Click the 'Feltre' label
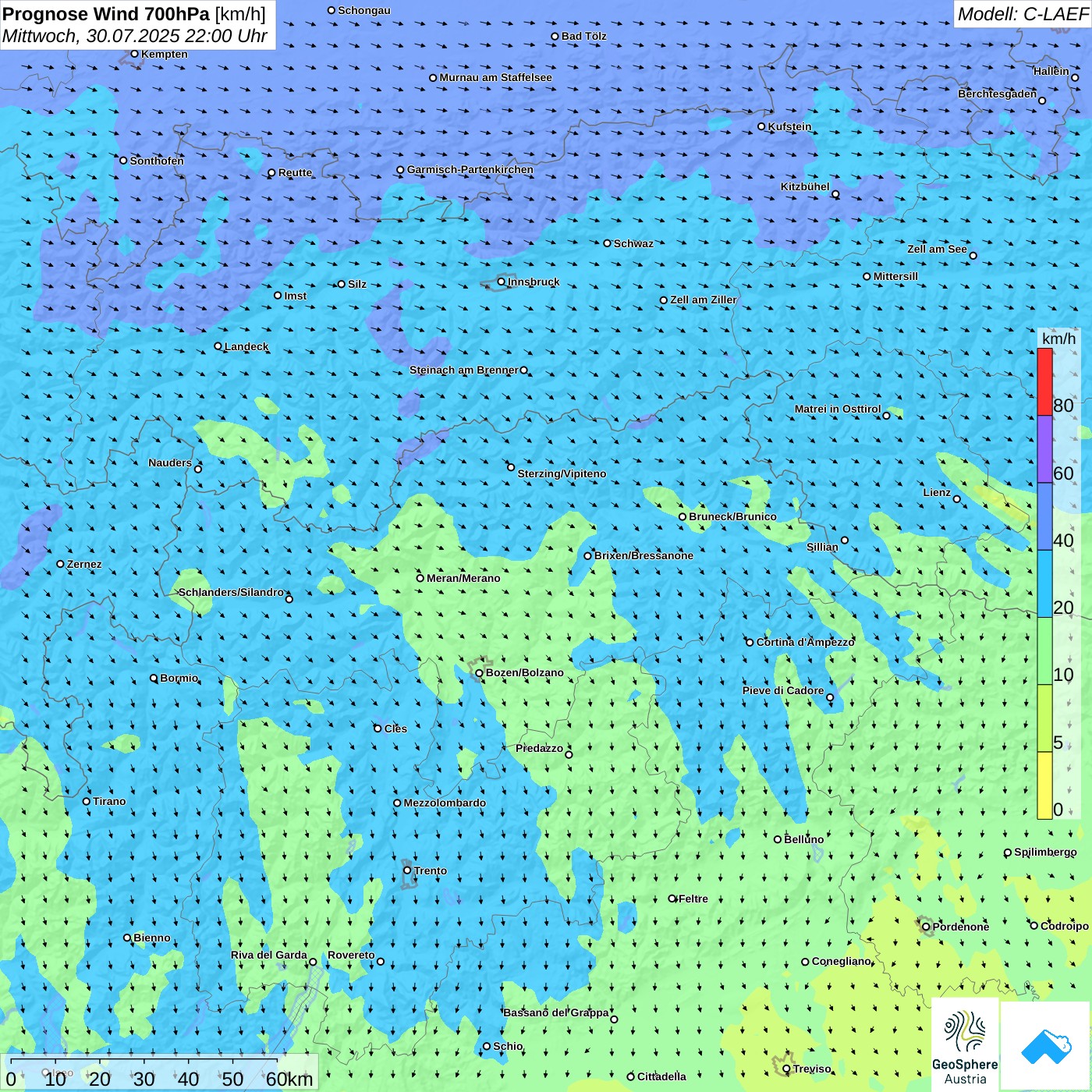Image resolution: width=1092 pixels, height=1092 pixels. 693,899
